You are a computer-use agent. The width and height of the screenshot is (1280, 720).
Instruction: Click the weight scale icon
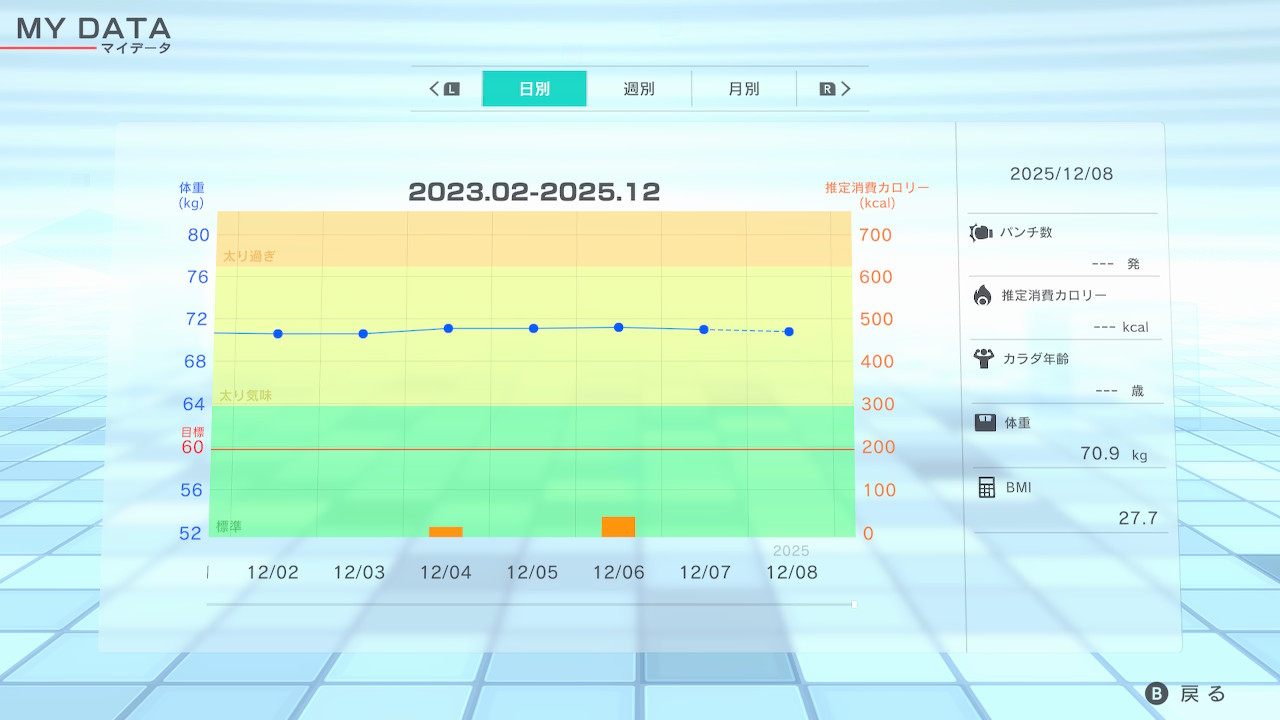[985, 423]
